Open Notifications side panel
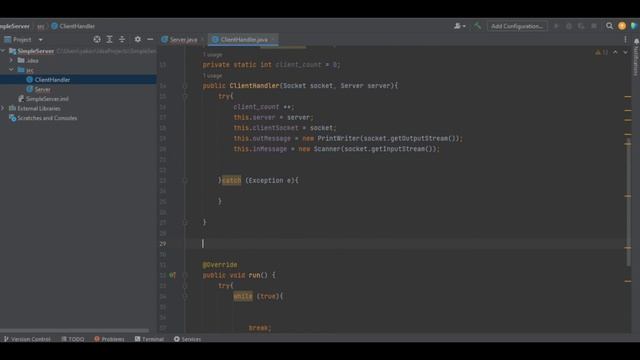The height and width of the screenshot is (360, 640). [636, 57]
